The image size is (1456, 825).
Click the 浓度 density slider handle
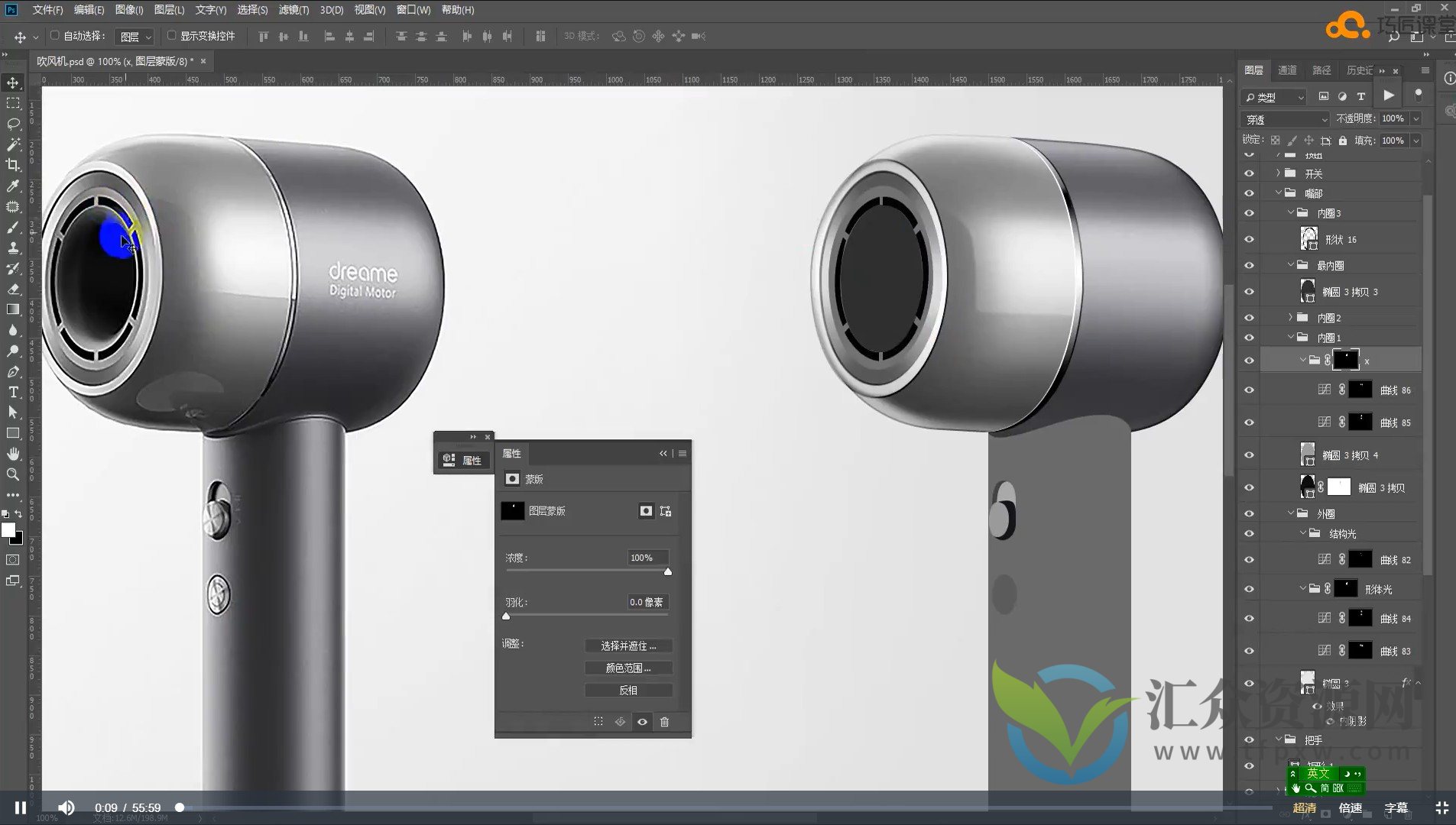(668, 572)
